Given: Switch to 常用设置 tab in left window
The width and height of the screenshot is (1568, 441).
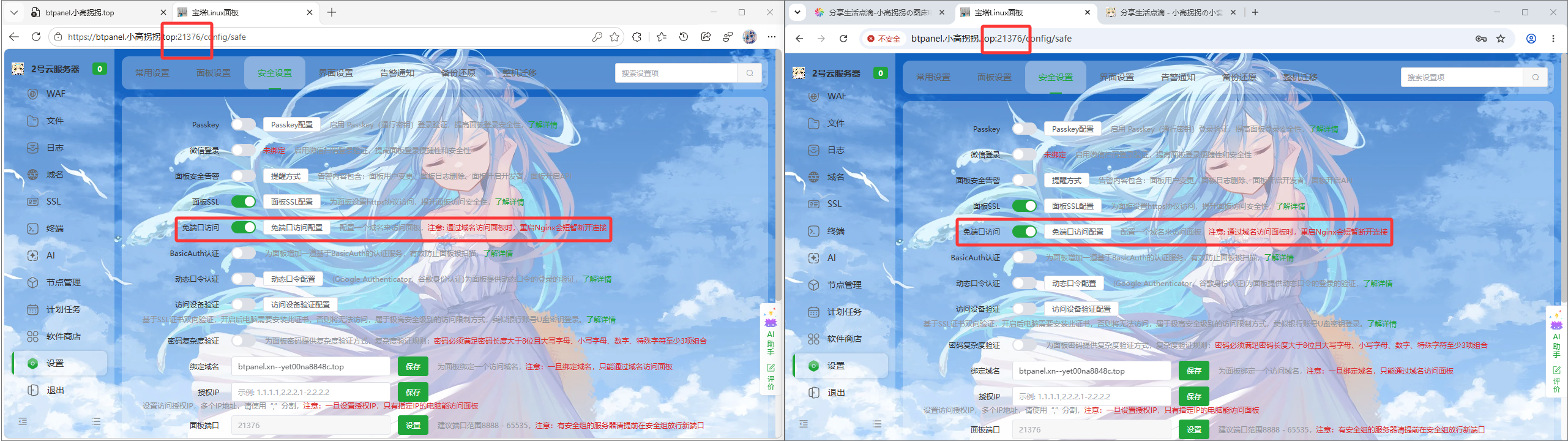Looking at the screenshot, I should [152, 73].
